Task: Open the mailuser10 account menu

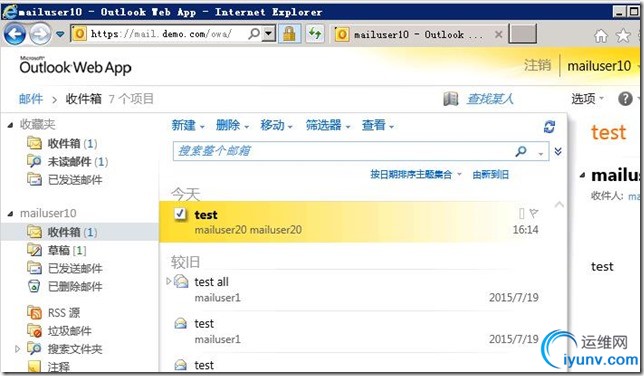Action: tap(599, 66)
